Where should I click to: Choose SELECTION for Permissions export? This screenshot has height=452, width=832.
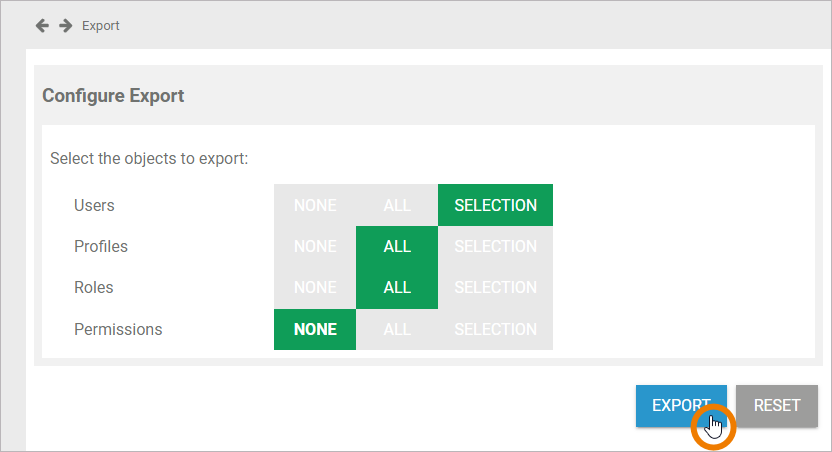tap(495, 329)
